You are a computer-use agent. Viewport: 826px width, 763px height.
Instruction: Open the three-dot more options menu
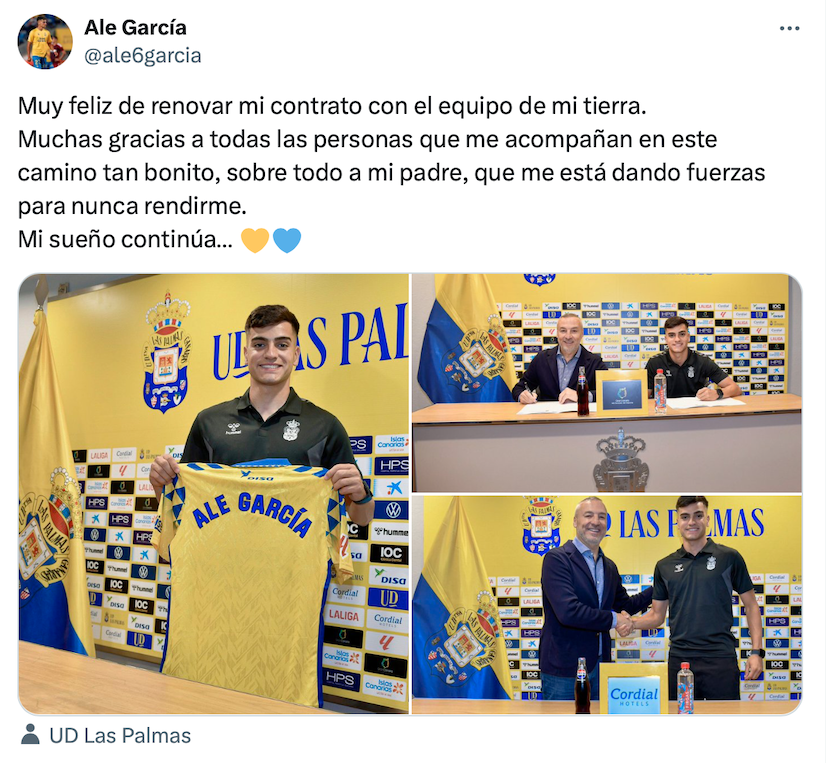(789, 28)
